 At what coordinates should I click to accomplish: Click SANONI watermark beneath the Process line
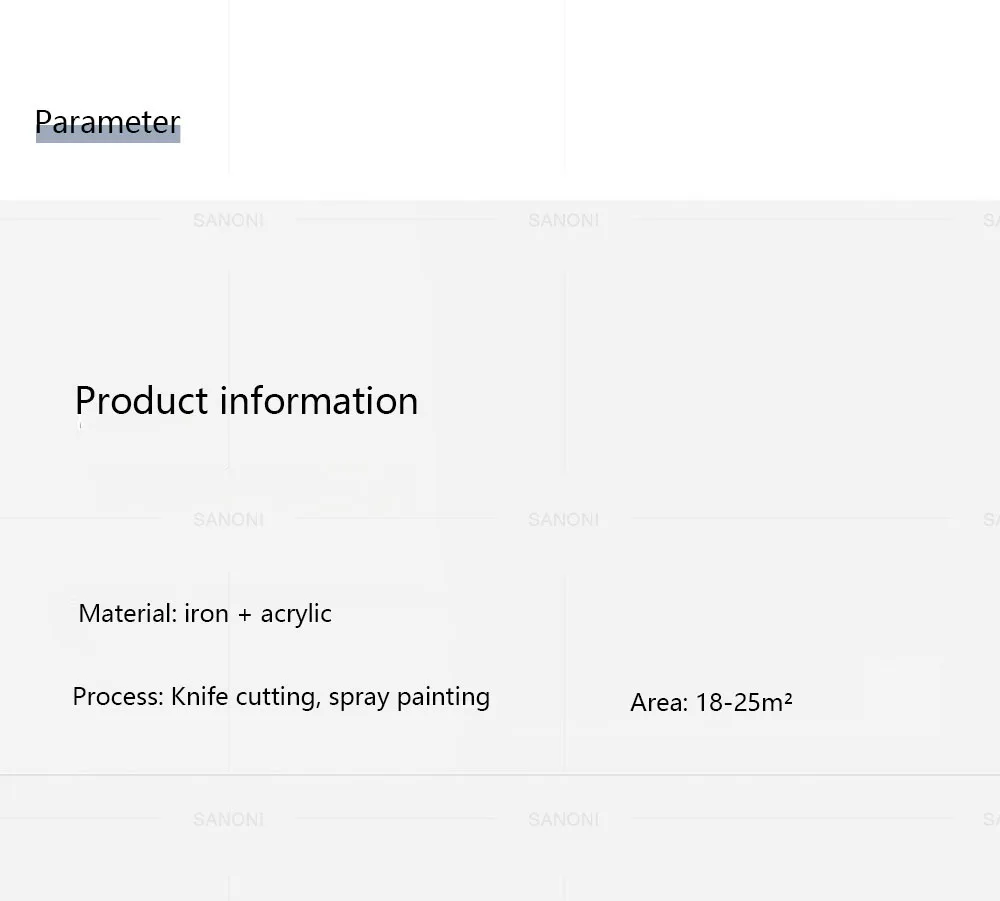pos(228,819)
